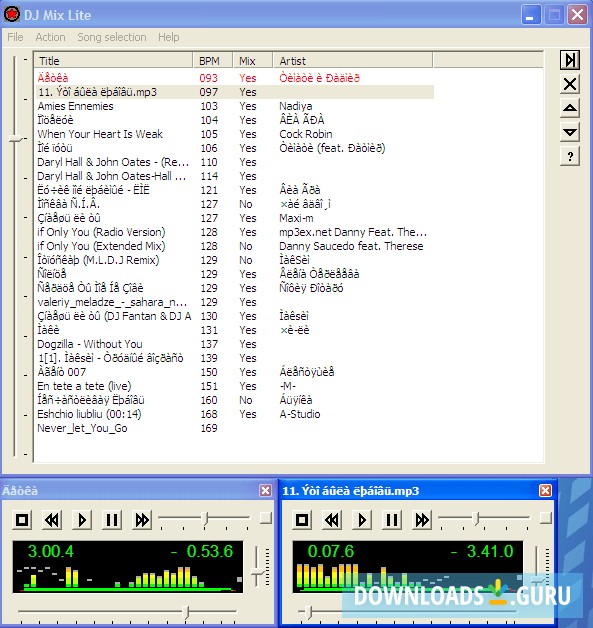Pause the right deck track

392,520
